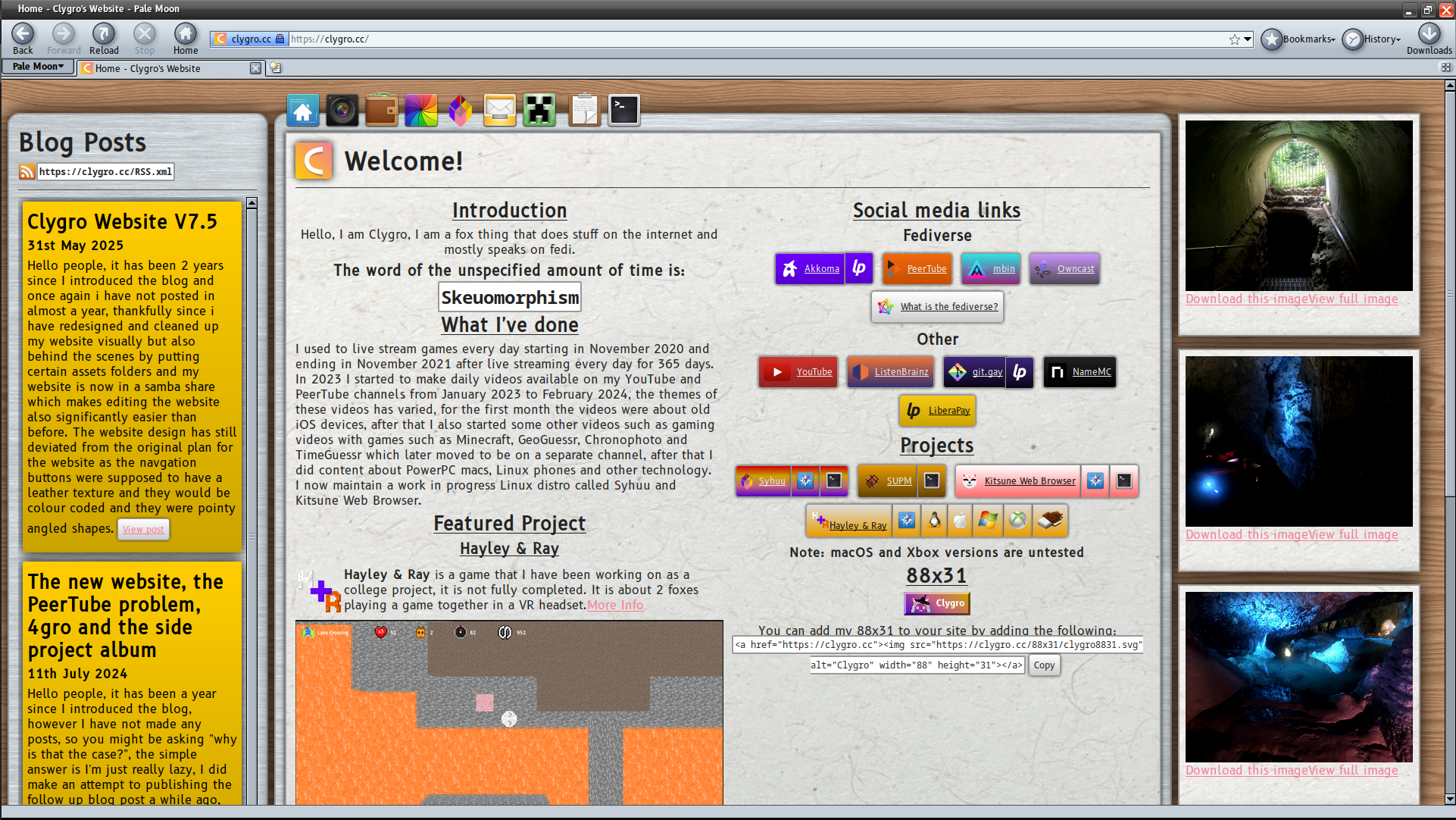The image size is (1456, 820).
Task: Click the Copy button for 88x31 code
Action: point(1044,665)
